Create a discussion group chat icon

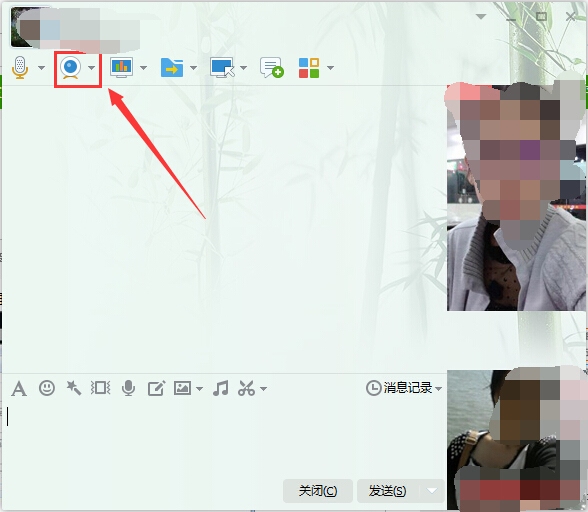click(272, 68)
